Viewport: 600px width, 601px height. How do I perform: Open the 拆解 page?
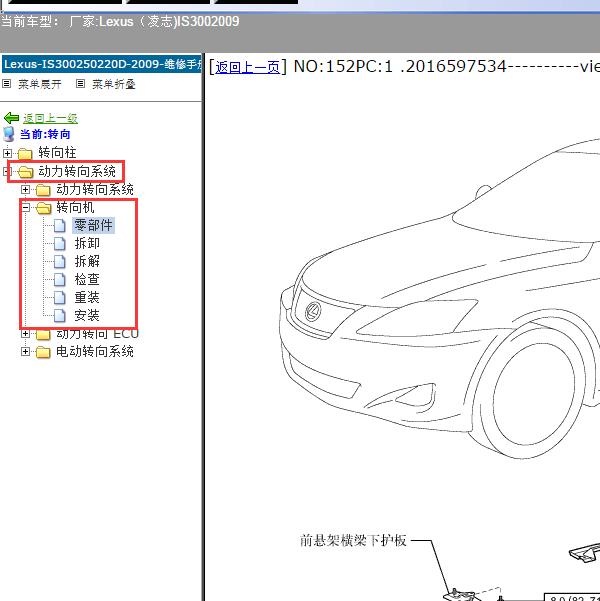coord(87,261)
